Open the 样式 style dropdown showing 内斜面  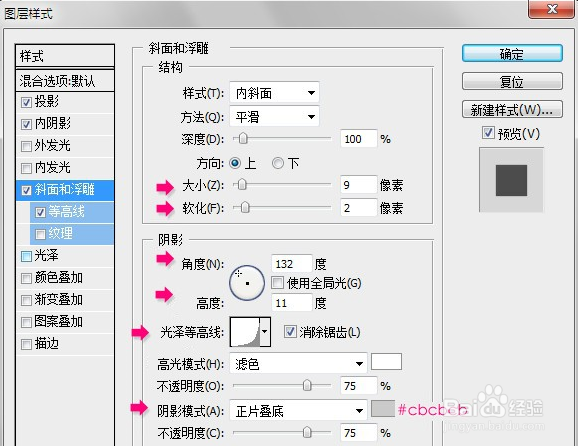coord(274,93)
